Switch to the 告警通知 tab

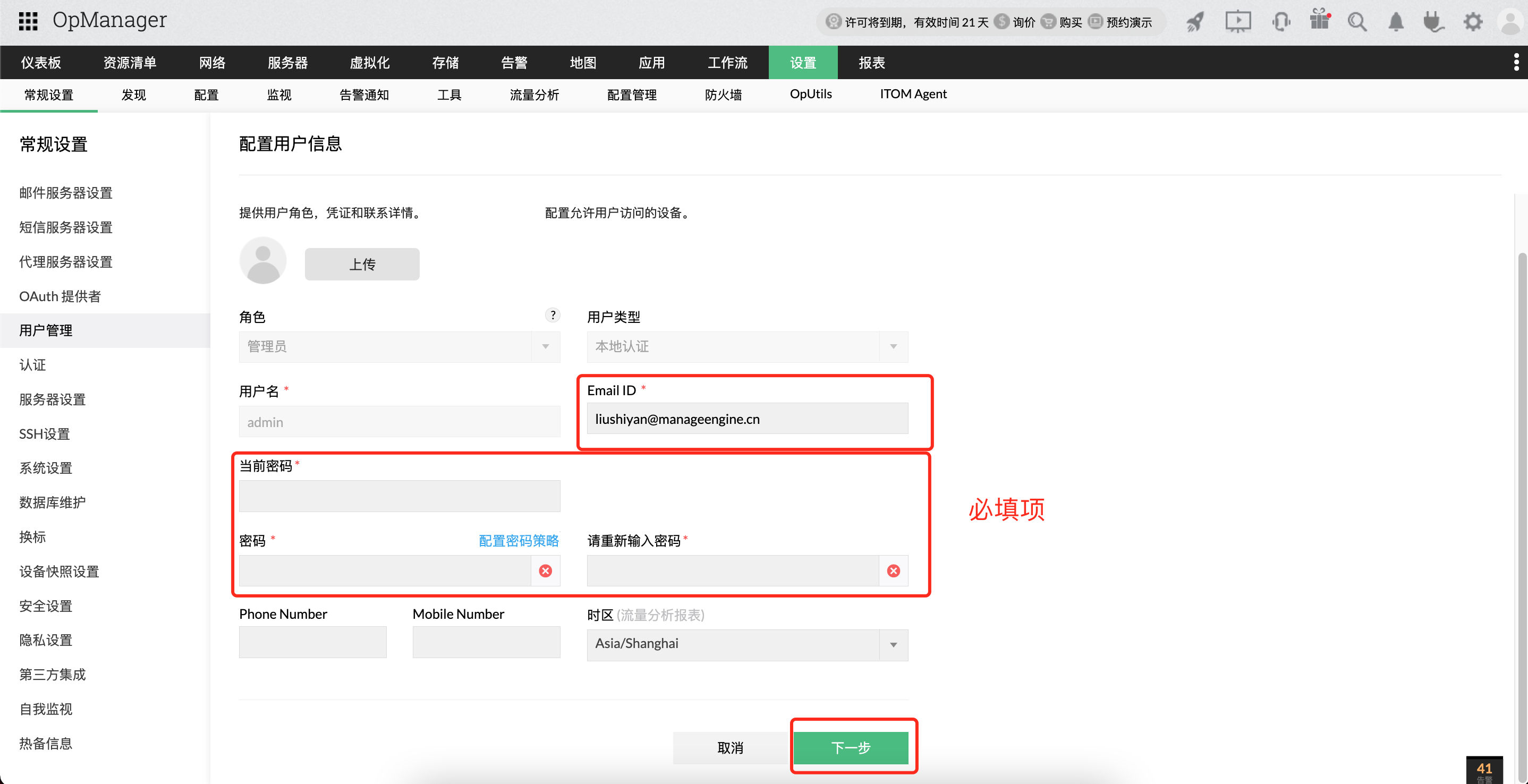364,95
